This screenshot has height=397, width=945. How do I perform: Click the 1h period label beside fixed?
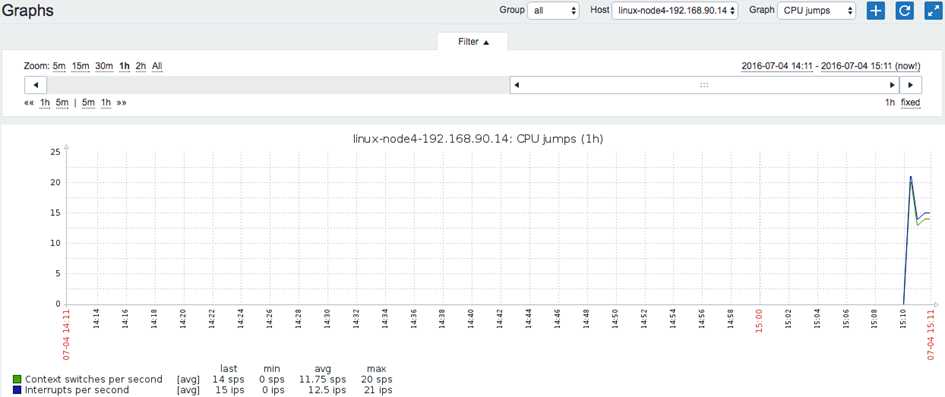click(x=890, y=102)
